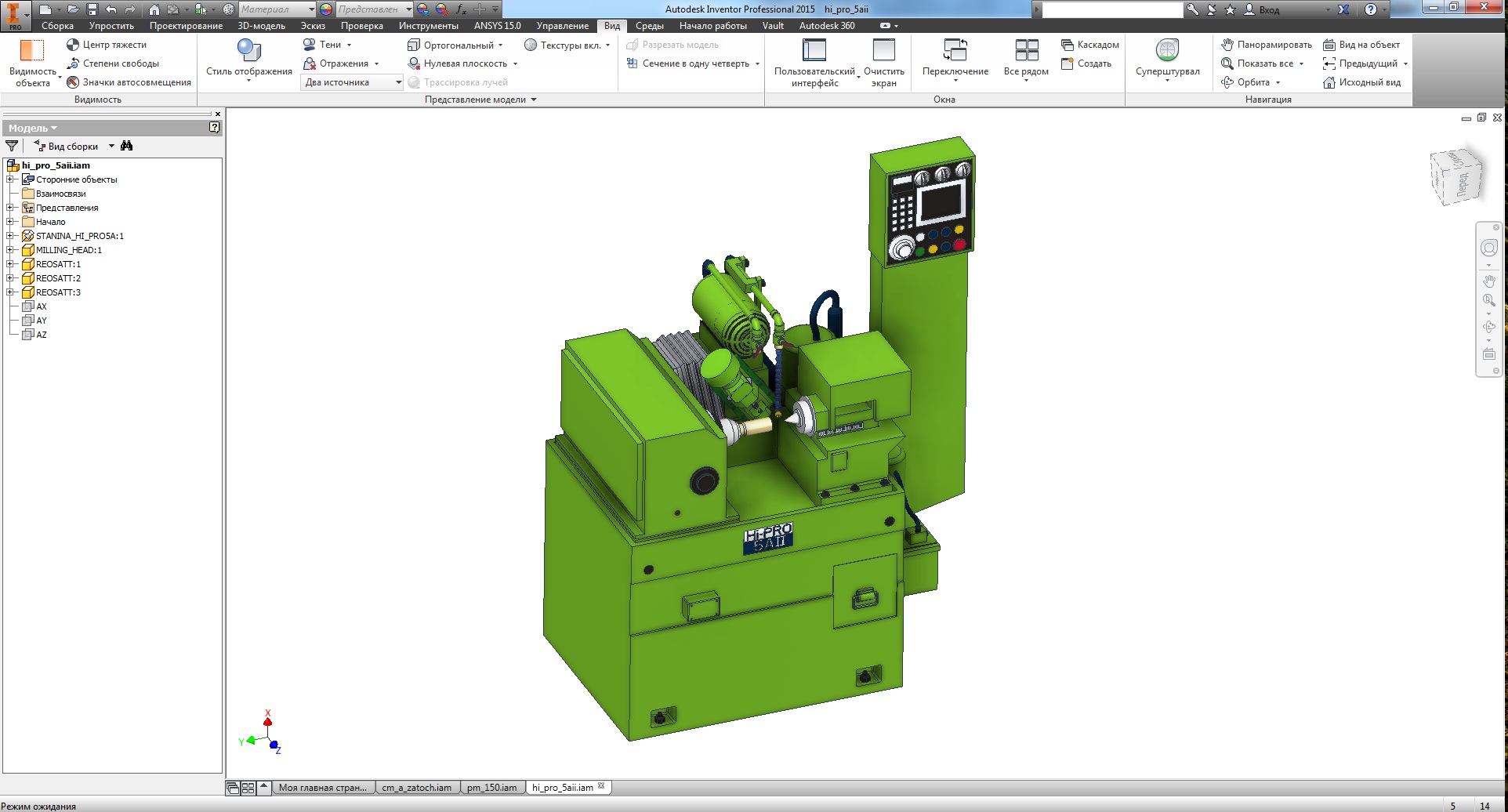Switch to the Управление ribbon tab
The image size is (1508, 812).
[562, 26]
